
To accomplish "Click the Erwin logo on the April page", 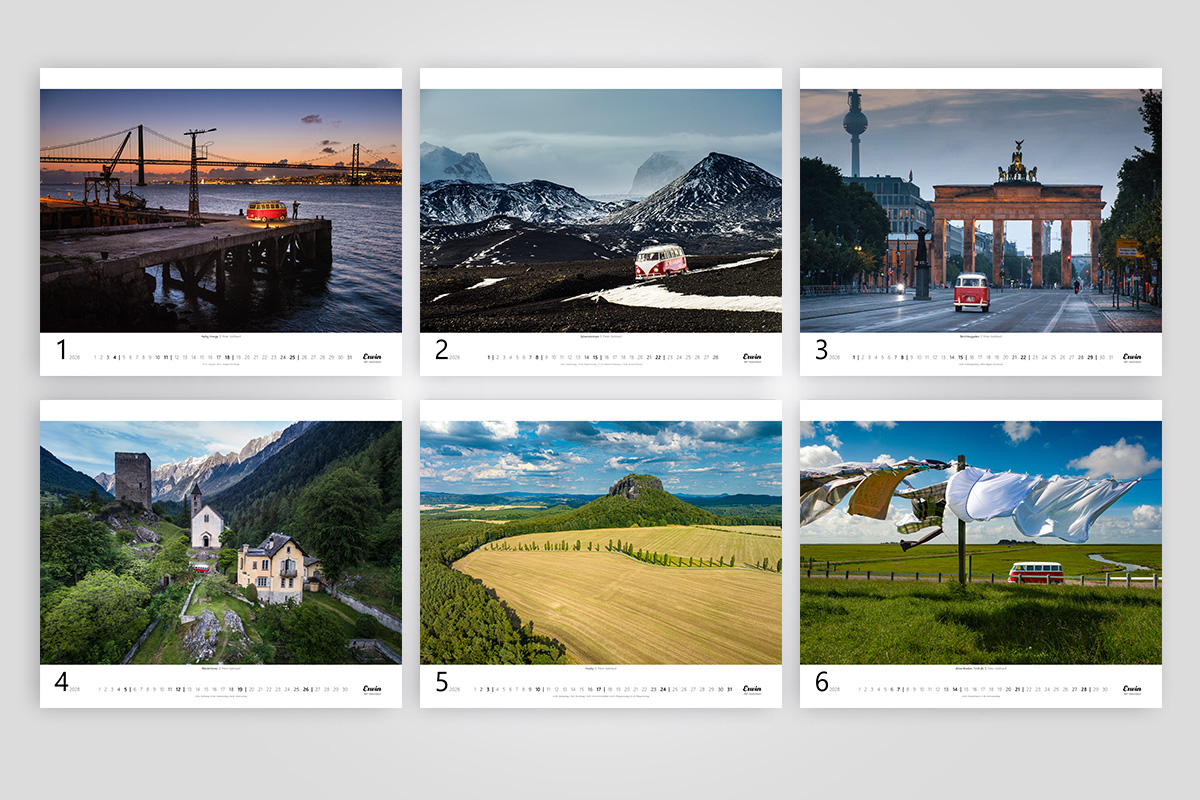I will (x=372, y=688).
